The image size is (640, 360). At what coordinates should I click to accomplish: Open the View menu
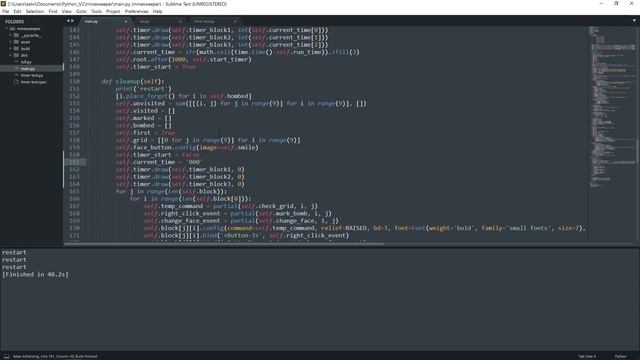coord(67,11)
